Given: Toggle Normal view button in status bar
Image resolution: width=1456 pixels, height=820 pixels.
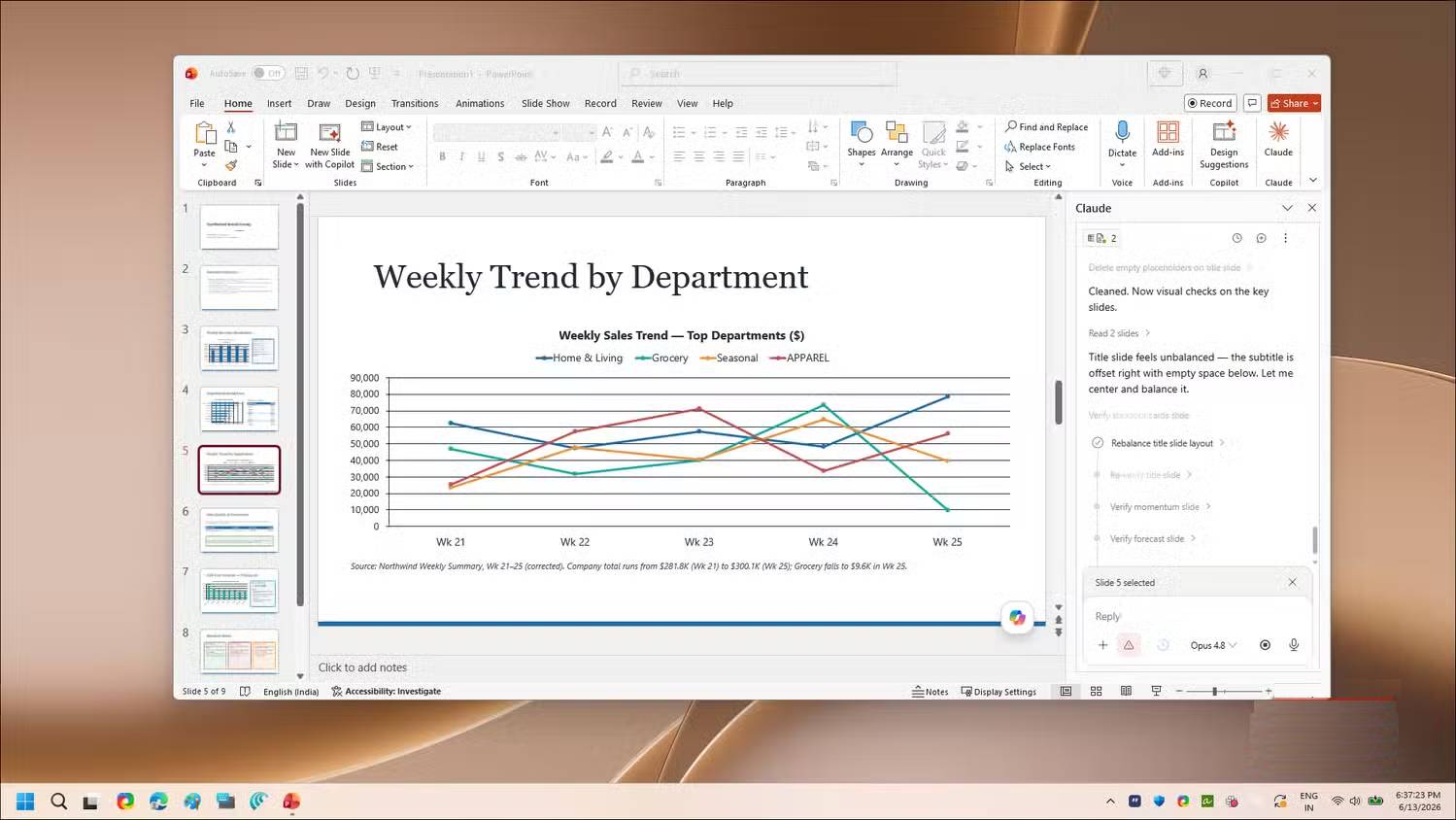Looking at the screenshot, I should point(1066,691).
